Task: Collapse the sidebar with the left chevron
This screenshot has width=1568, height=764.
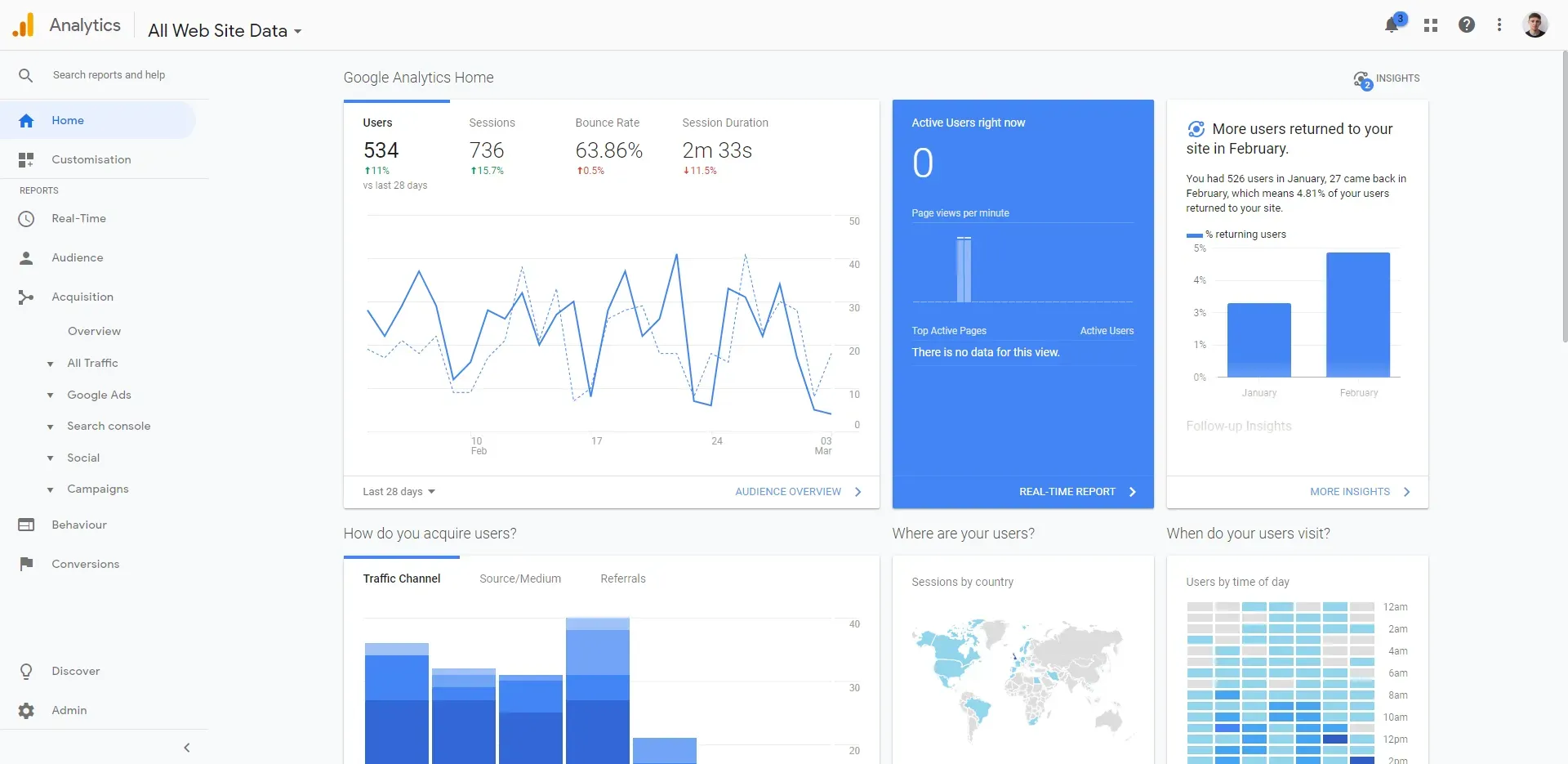Action: (x=187, y=748)
